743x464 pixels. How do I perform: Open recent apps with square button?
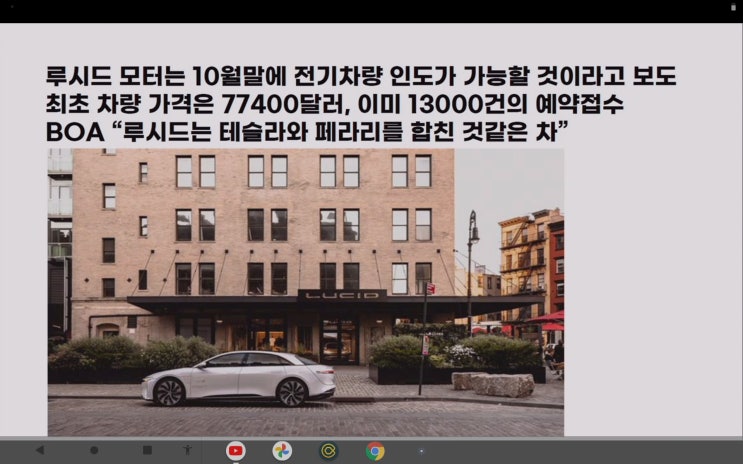point(147,450)
